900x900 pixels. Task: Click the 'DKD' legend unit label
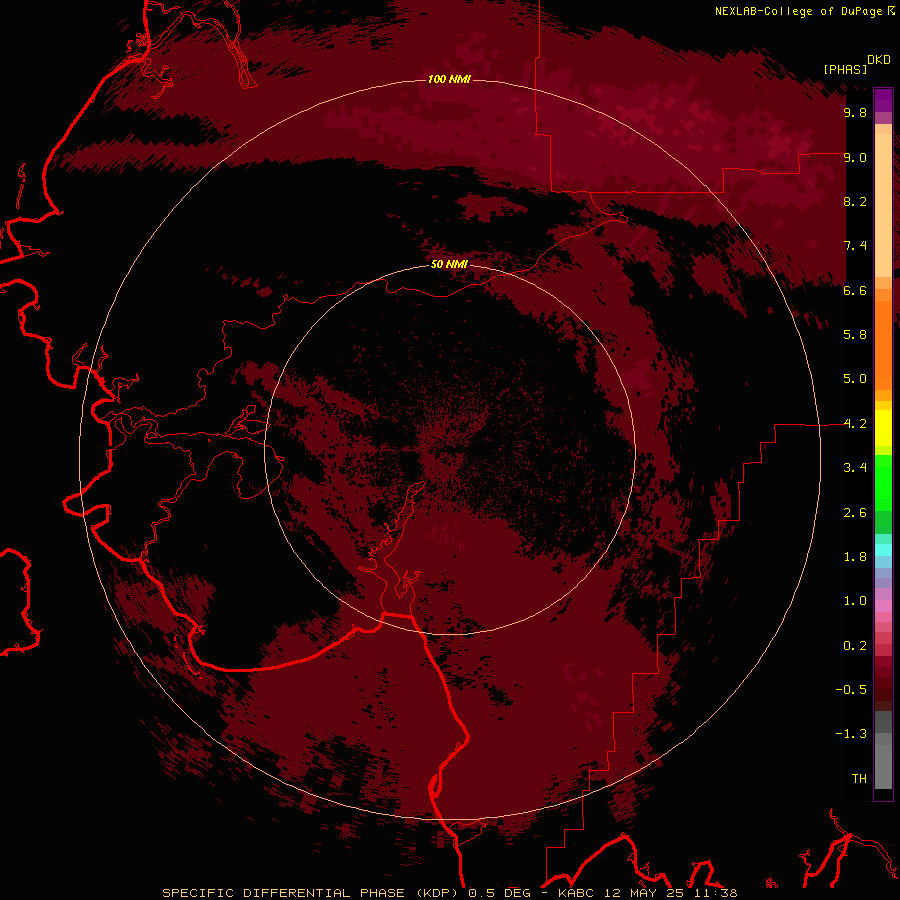click(879, 60)
